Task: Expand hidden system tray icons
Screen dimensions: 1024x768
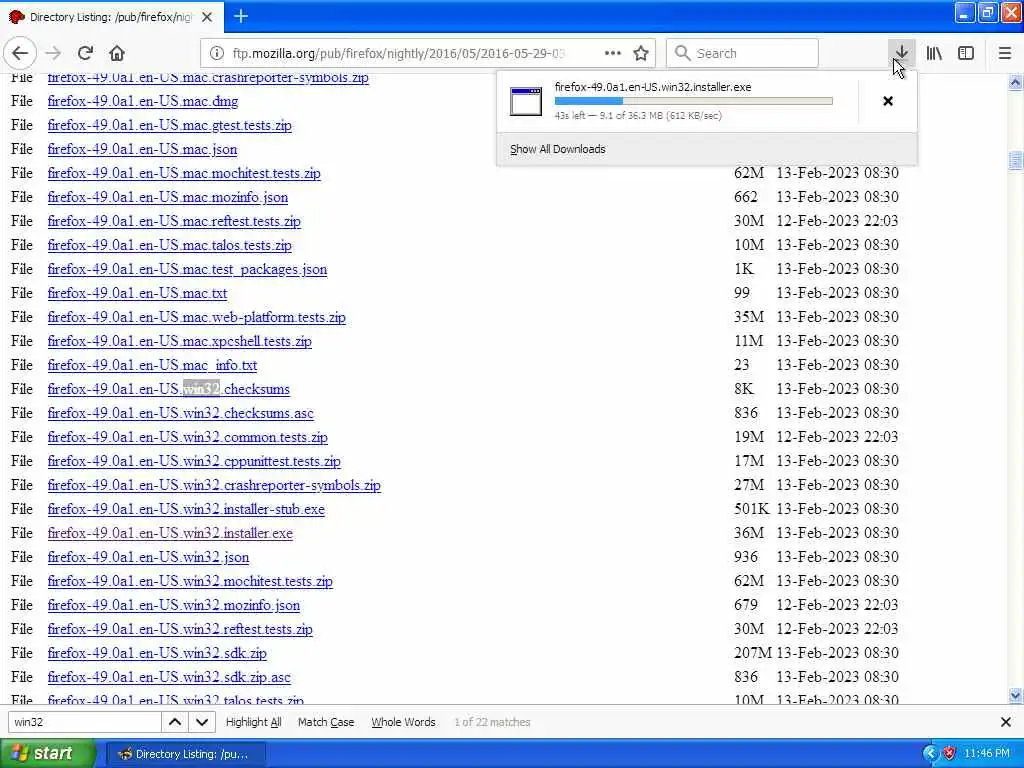Action: [930, 753]
